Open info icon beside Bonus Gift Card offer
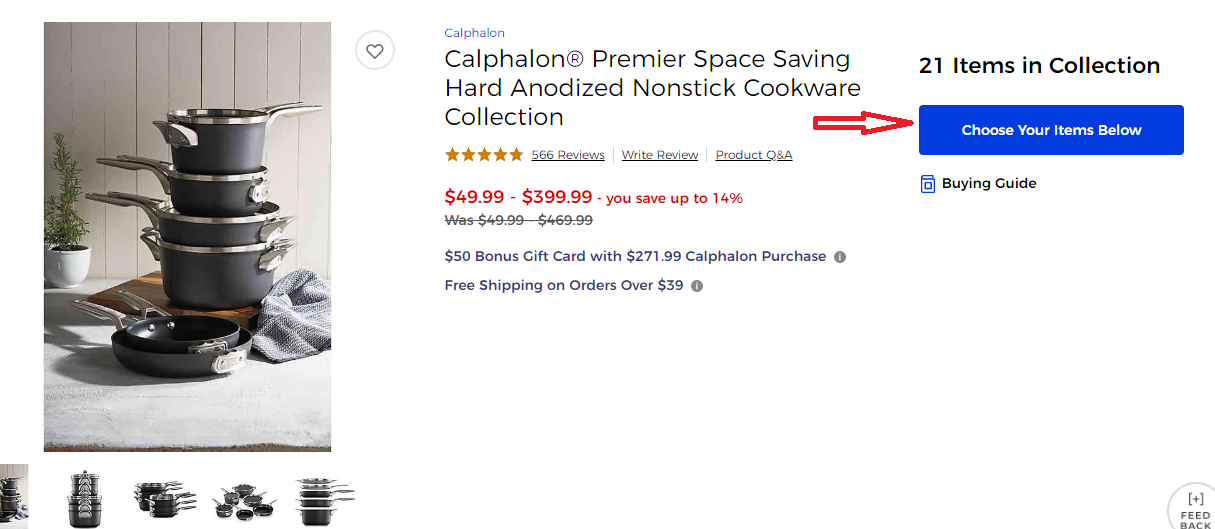The height and width of the screenshot is (529, 1215). click(840, 257)
